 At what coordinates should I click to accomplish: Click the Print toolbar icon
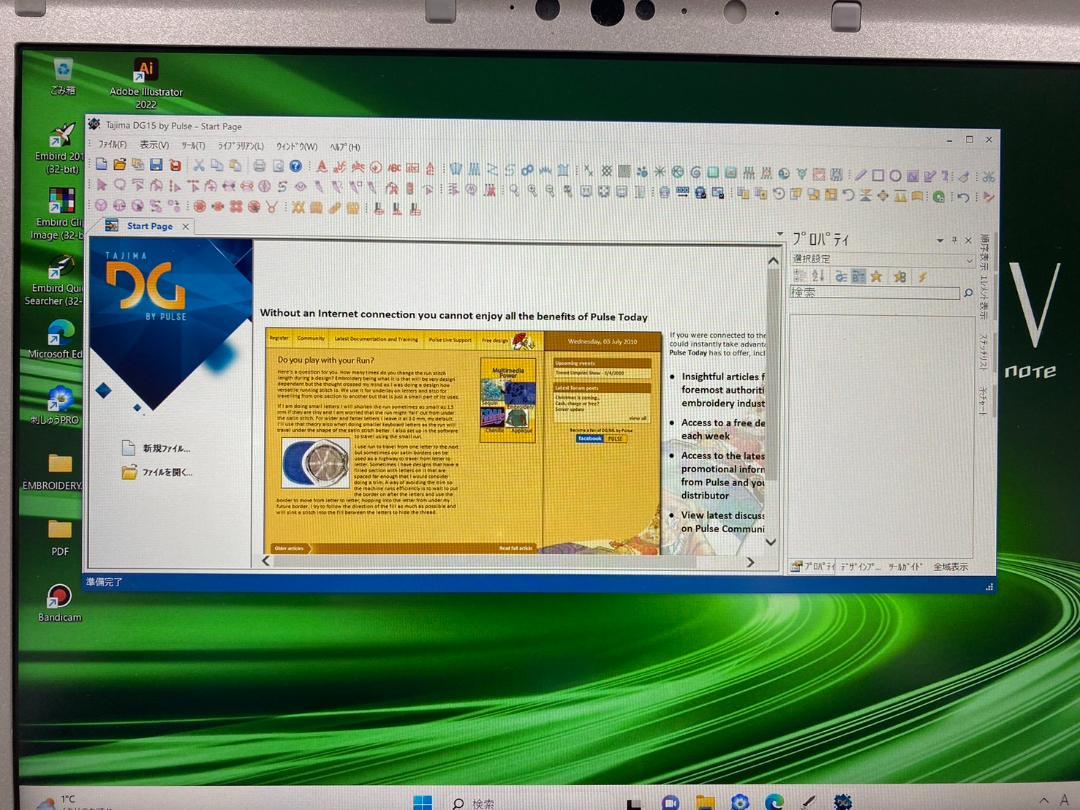coord(259,166)
